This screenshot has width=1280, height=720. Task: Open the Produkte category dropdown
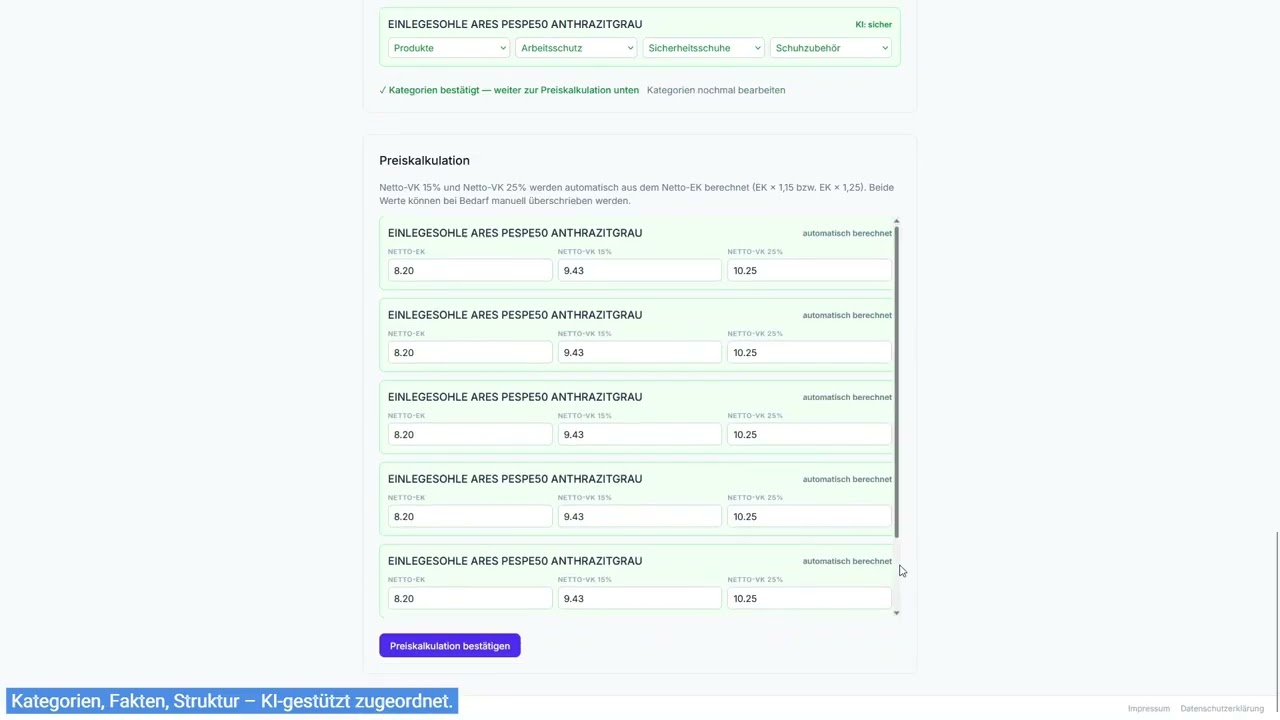point(448,48)
